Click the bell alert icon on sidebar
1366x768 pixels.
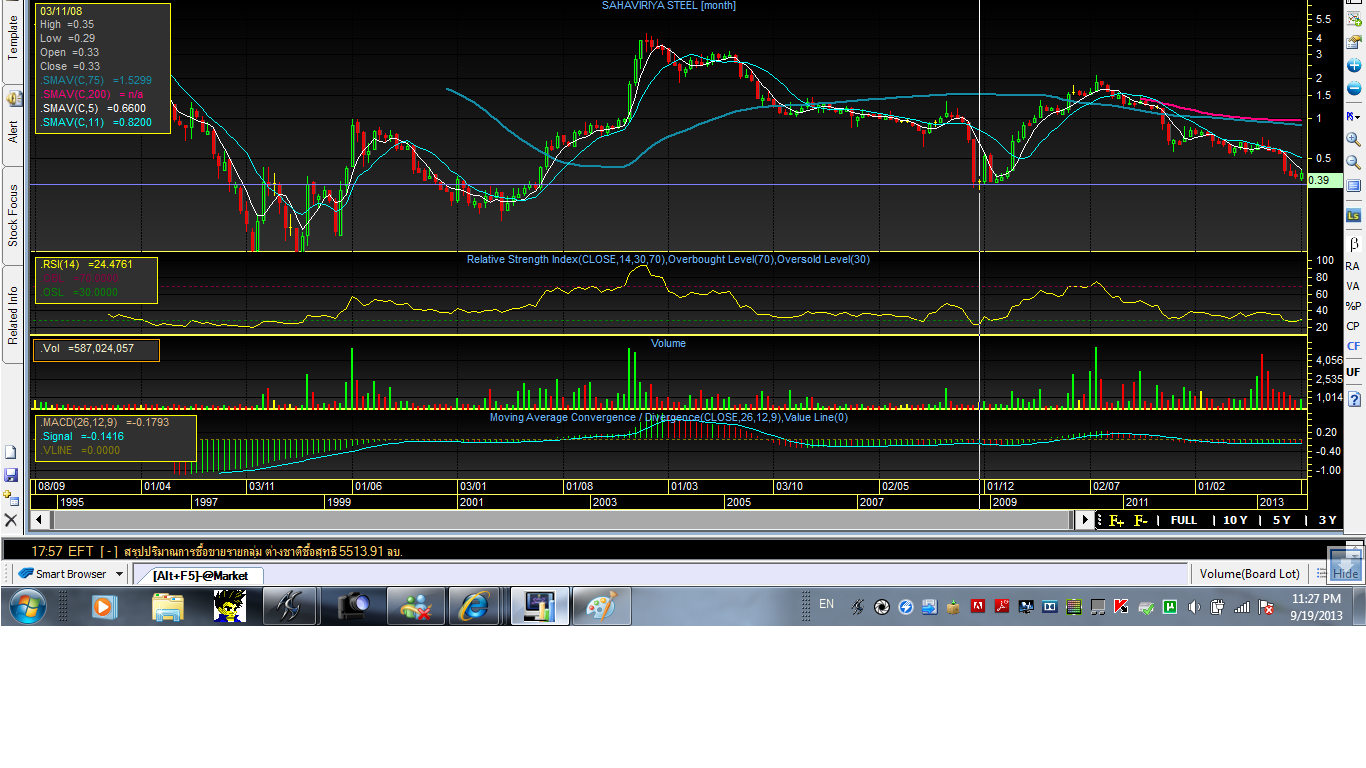pyautogui.click(x=14, y=97)
